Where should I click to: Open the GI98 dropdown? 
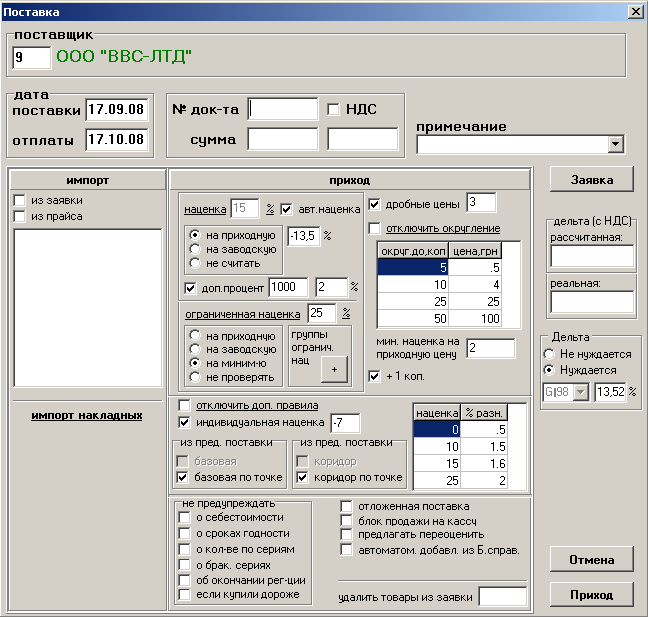coord(581,392)
